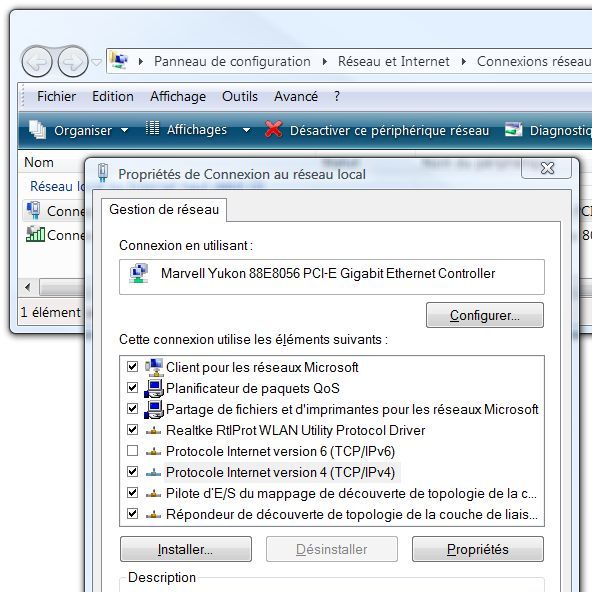Click the Diagnostiquer toolbar icon
The image size is (592, 592).
[x=514, y=130]
